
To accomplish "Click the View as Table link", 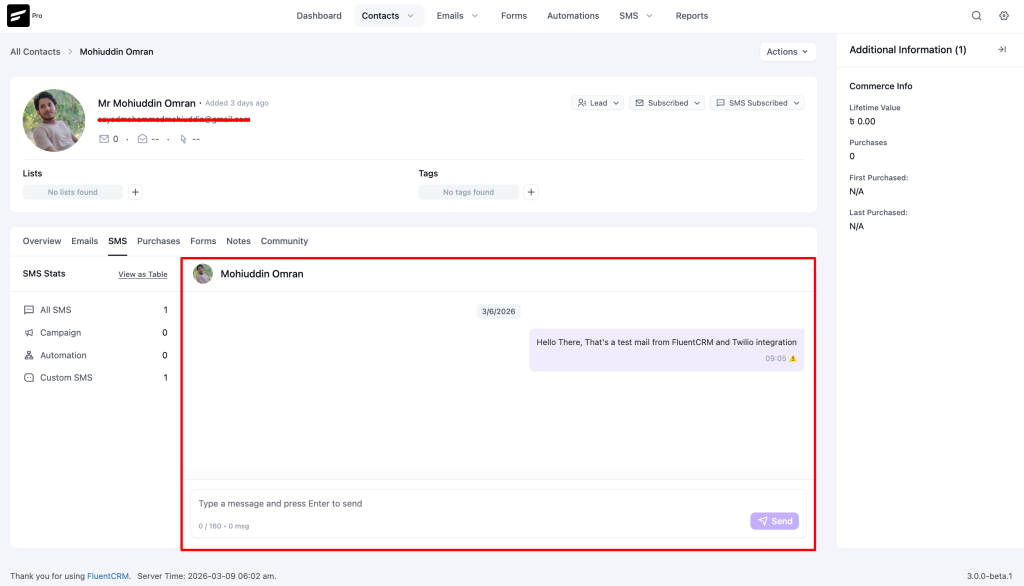I will coord(142,274).
